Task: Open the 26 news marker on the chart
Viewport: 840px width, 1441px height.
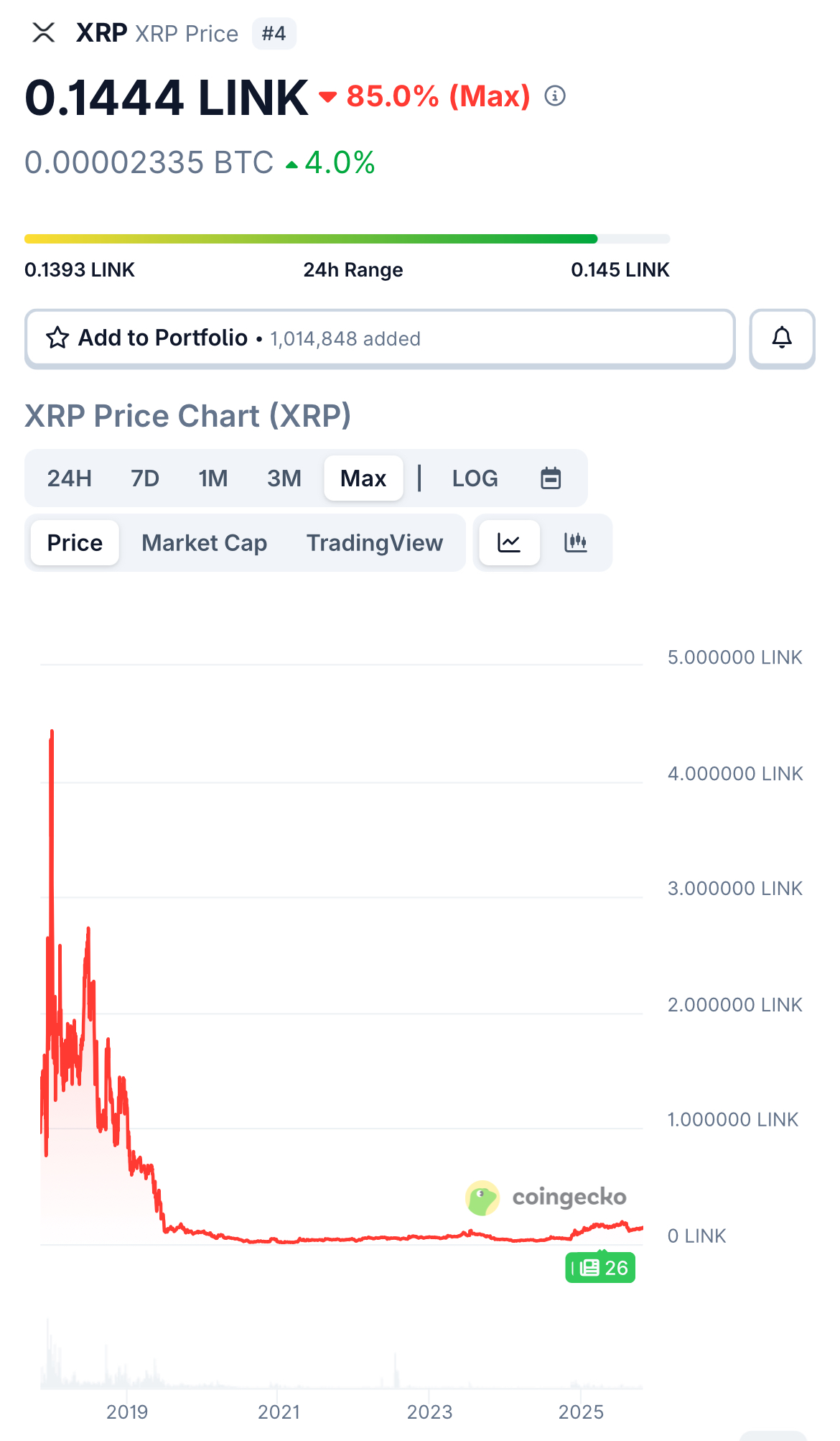Action: coord(600,1268)
